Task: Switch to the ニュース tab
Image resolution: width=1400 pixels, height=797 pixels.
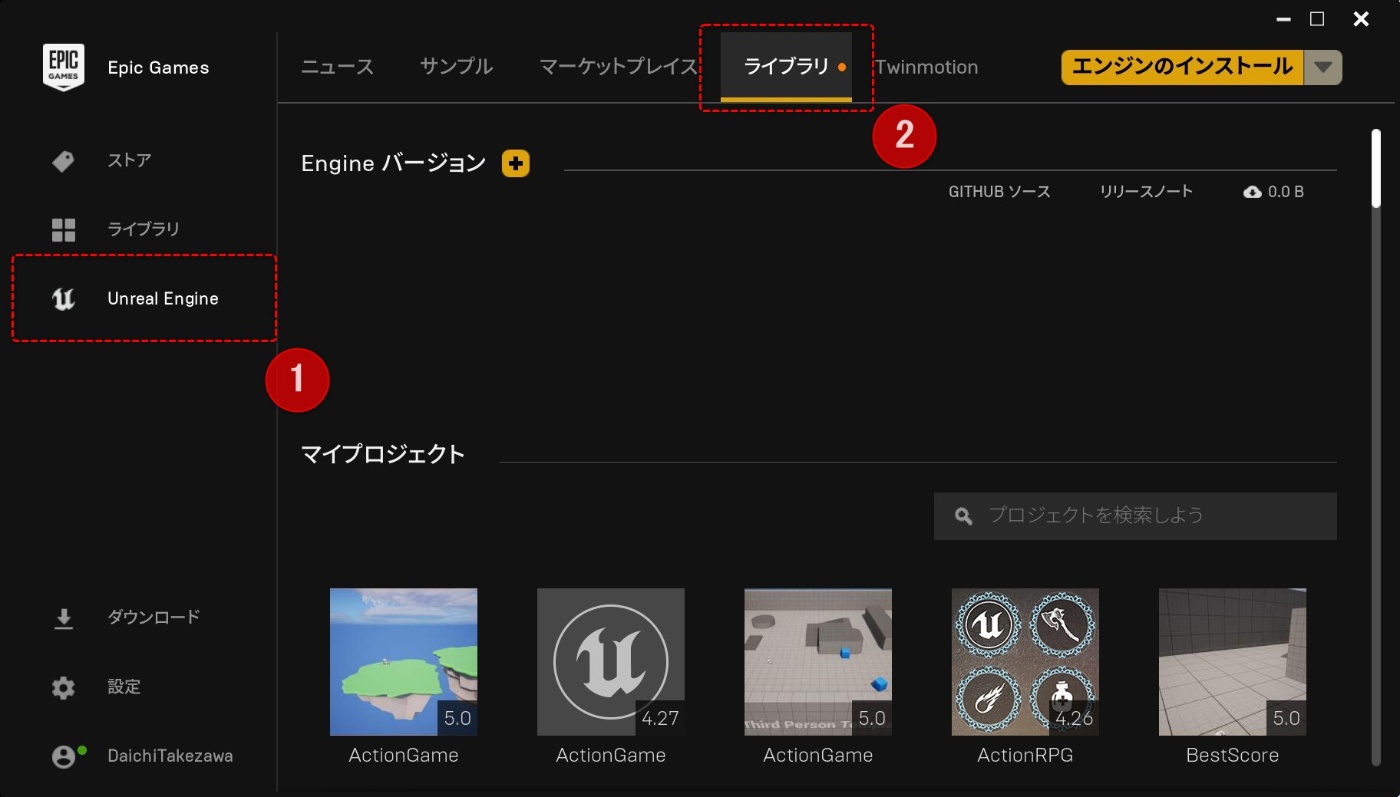Action: click(338, 67)
